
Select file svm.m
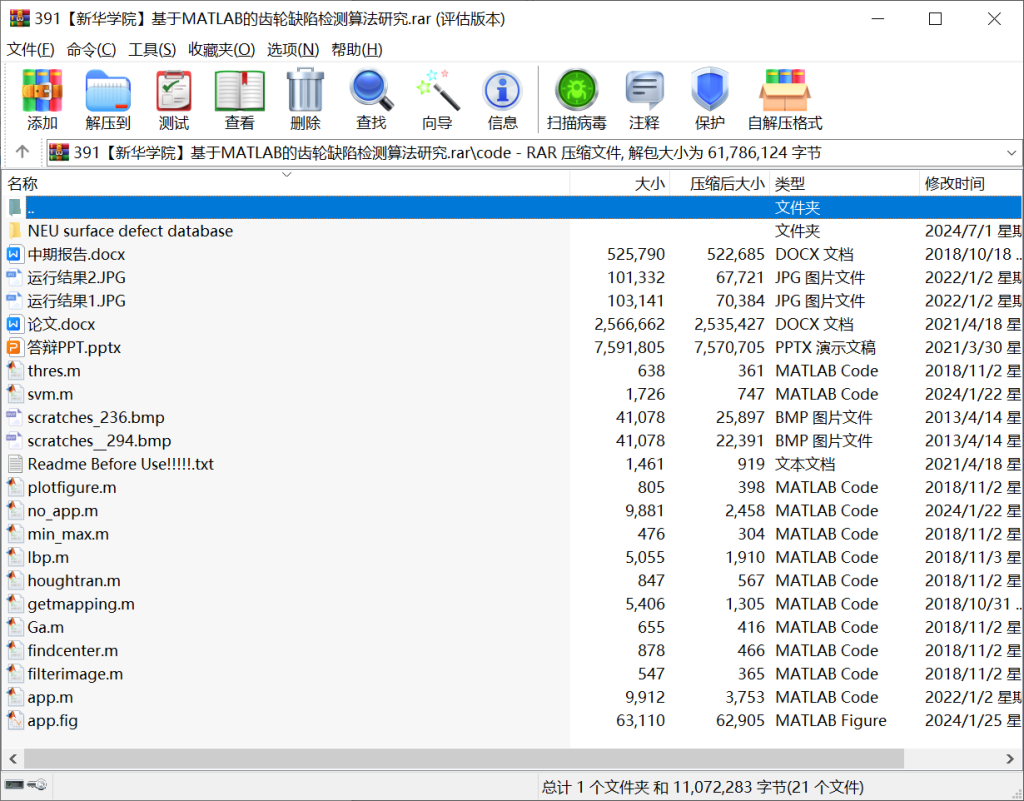[50, 394]
